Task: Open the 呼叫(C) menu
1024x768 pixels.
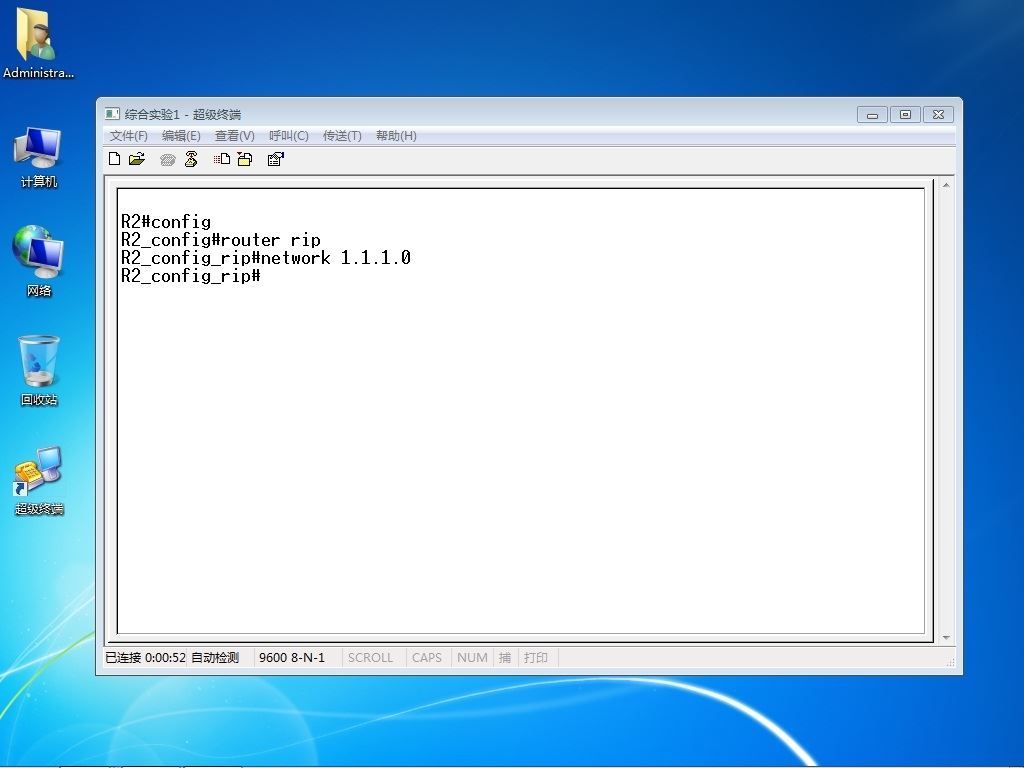Action: click(289, 136)
